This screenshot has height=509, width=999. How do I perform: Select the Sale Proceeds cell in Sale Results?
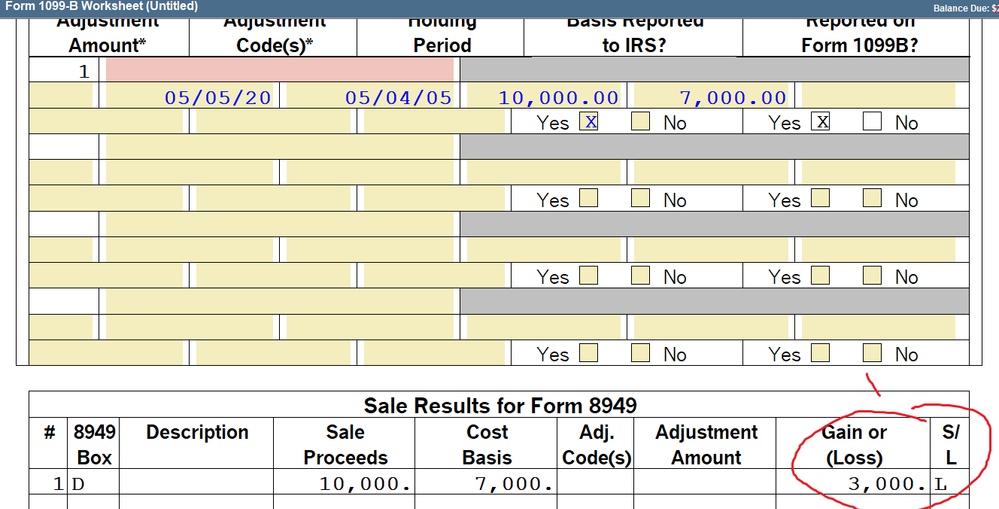pyautogui.click(x=345, y=484)
